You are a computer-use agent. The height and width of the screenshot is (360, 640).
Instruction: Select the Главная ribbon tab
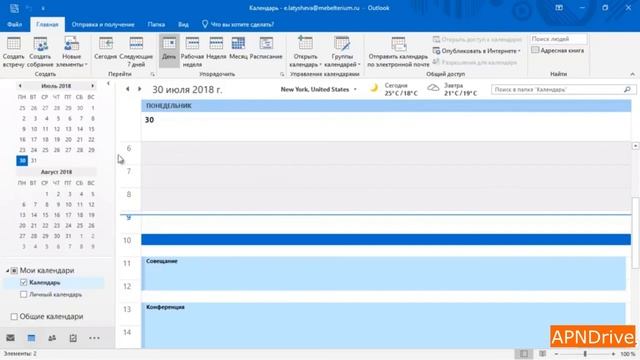point(47,24)
